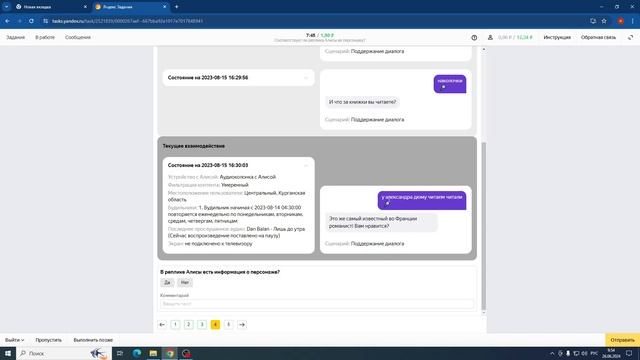Click the task panel vertical scrollbar
The height and width of the screenshot is (360, 640).
pos(484,226)
